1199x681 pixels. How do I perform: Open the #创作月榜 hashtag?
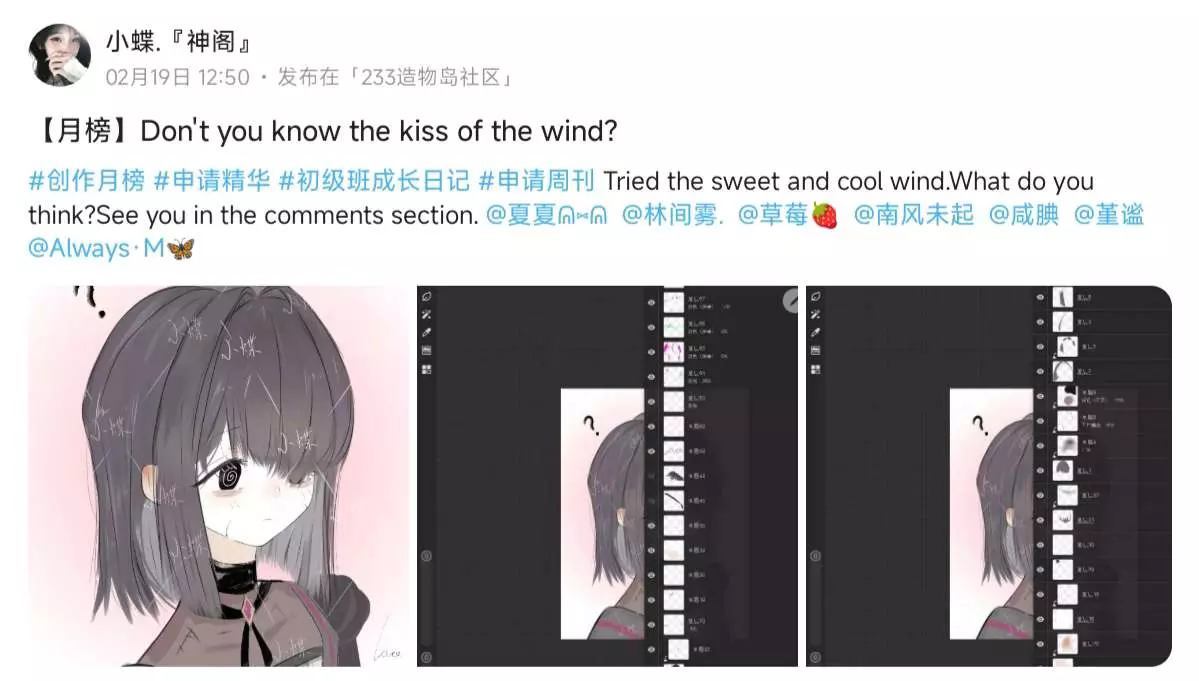86,181
